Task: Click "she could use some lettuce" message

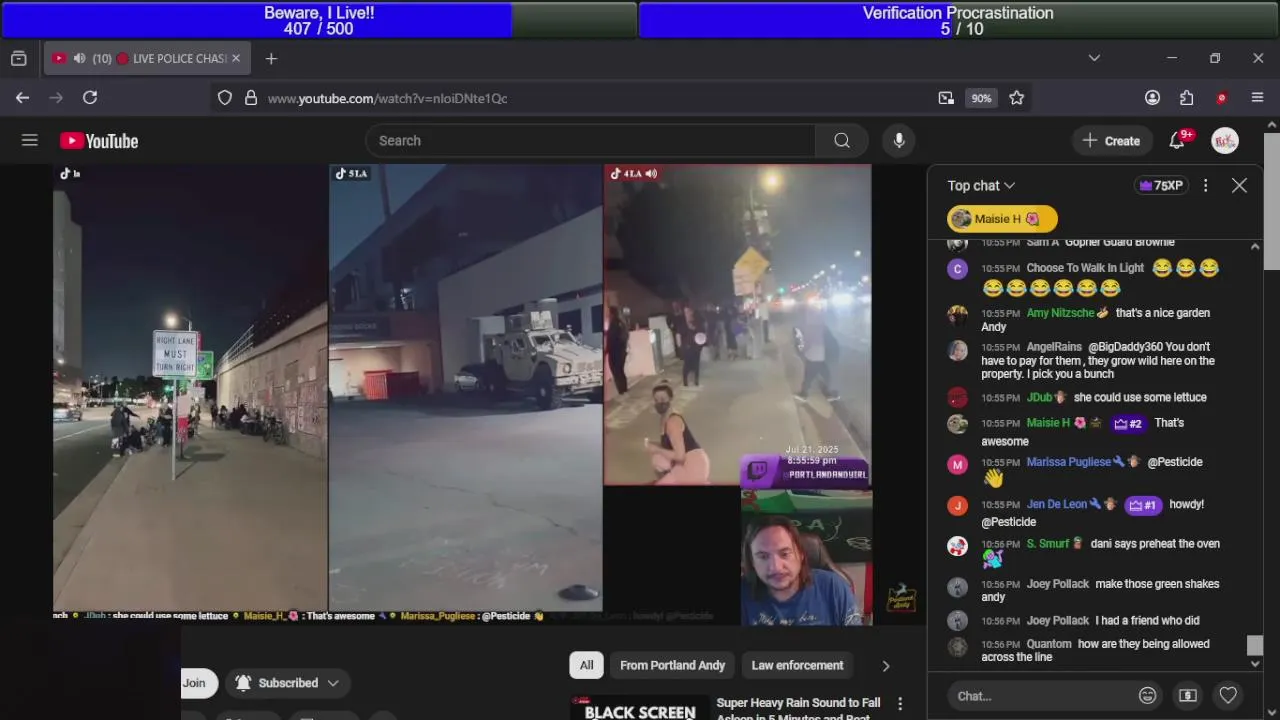Action: 1140,397
